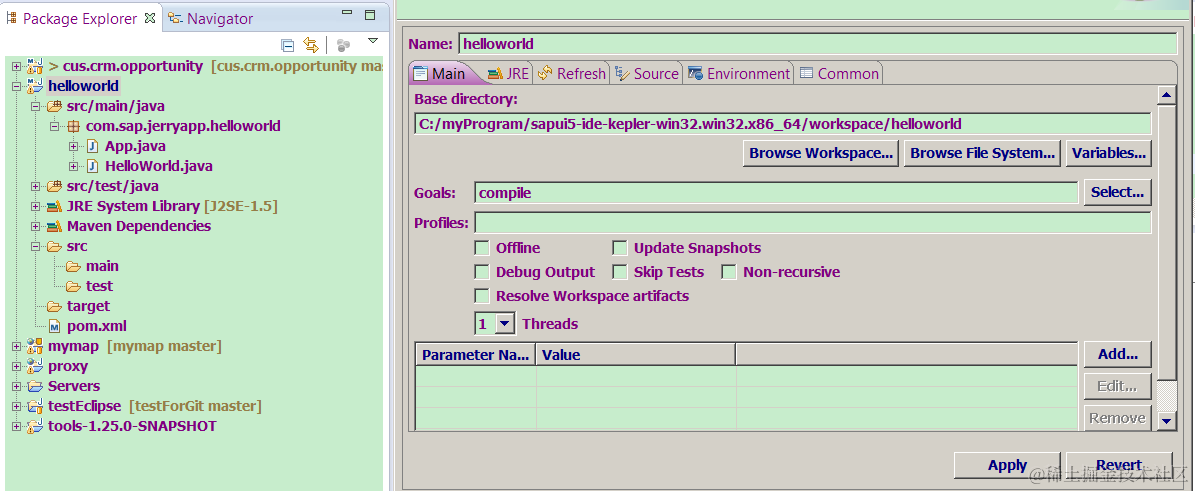Click the src/test/java source folder icon
1195x491 pixels.
(x=54, y=186)
